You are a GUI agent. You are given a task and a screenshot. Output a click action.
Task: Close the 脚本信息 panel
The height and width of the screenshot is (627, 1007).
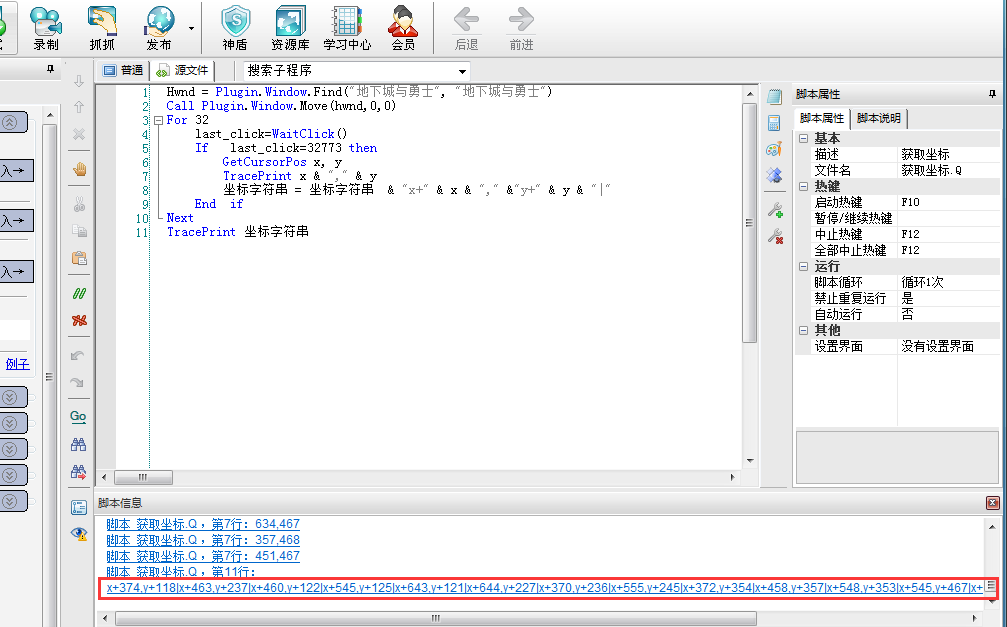pos(993,502)
